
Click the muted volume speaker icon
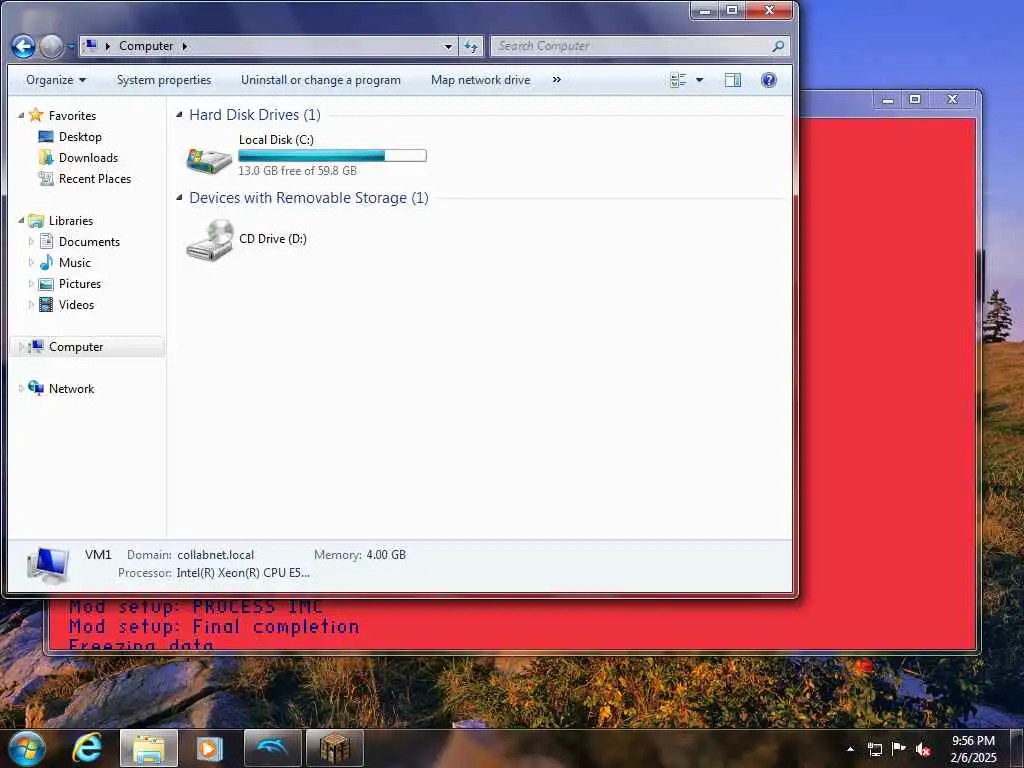pyautogui.click(x=923, y=749)
